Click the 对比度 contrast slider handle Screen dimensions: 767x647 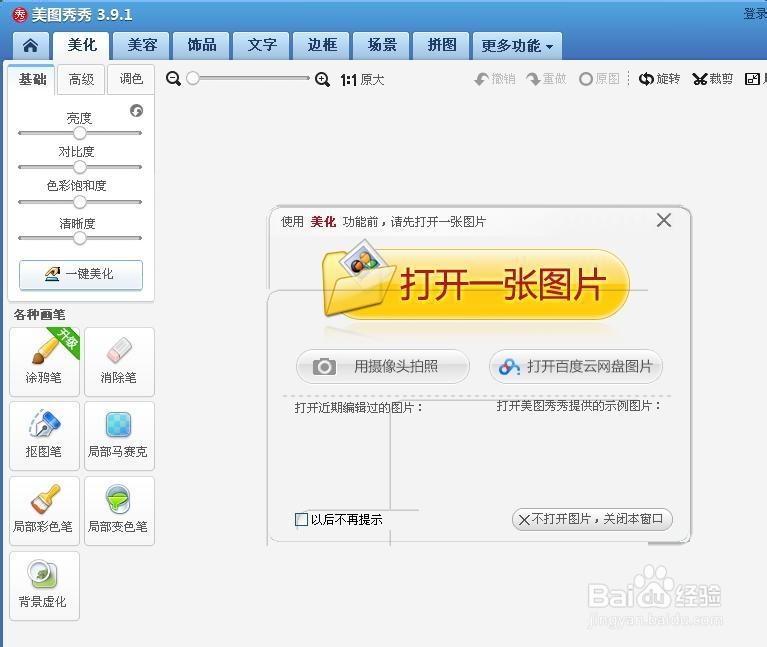tap(80, 167)
